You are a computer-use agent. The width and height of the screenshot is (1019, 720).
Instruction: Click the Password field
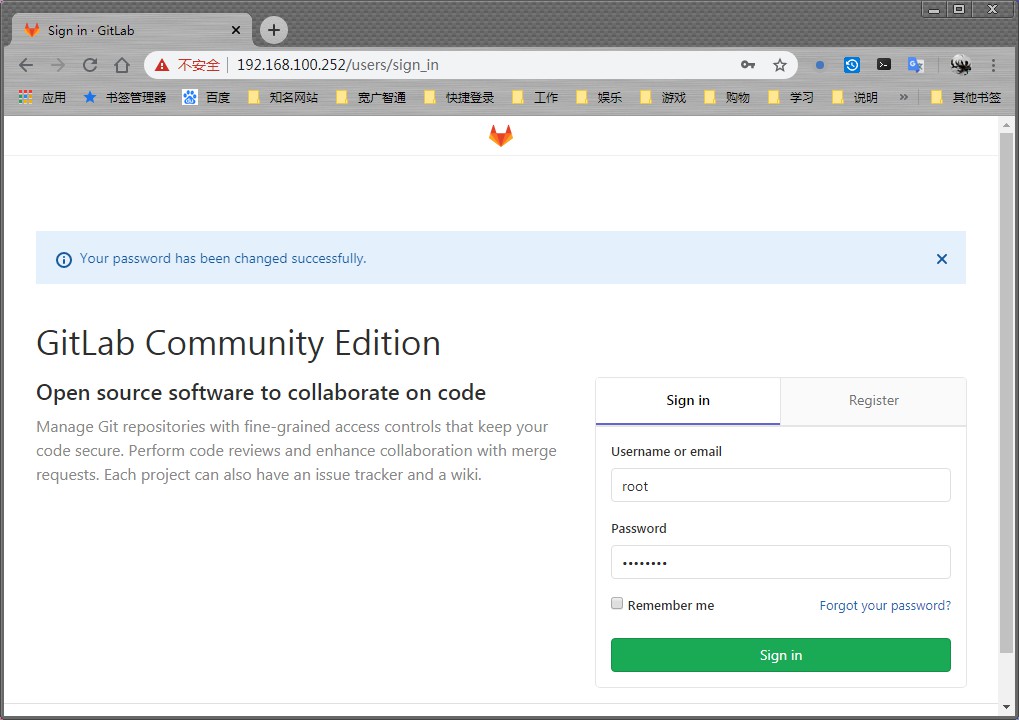click(780, 562)
